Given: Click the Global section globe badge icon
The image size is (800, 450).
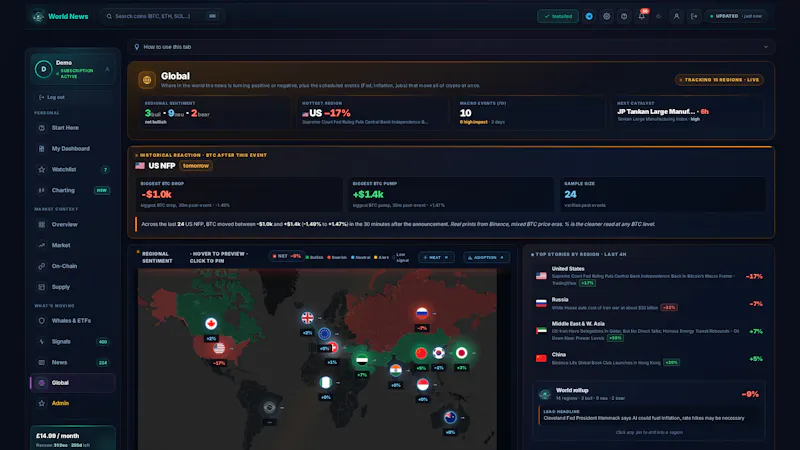Looking at the screenshot, I should [147, 80].
